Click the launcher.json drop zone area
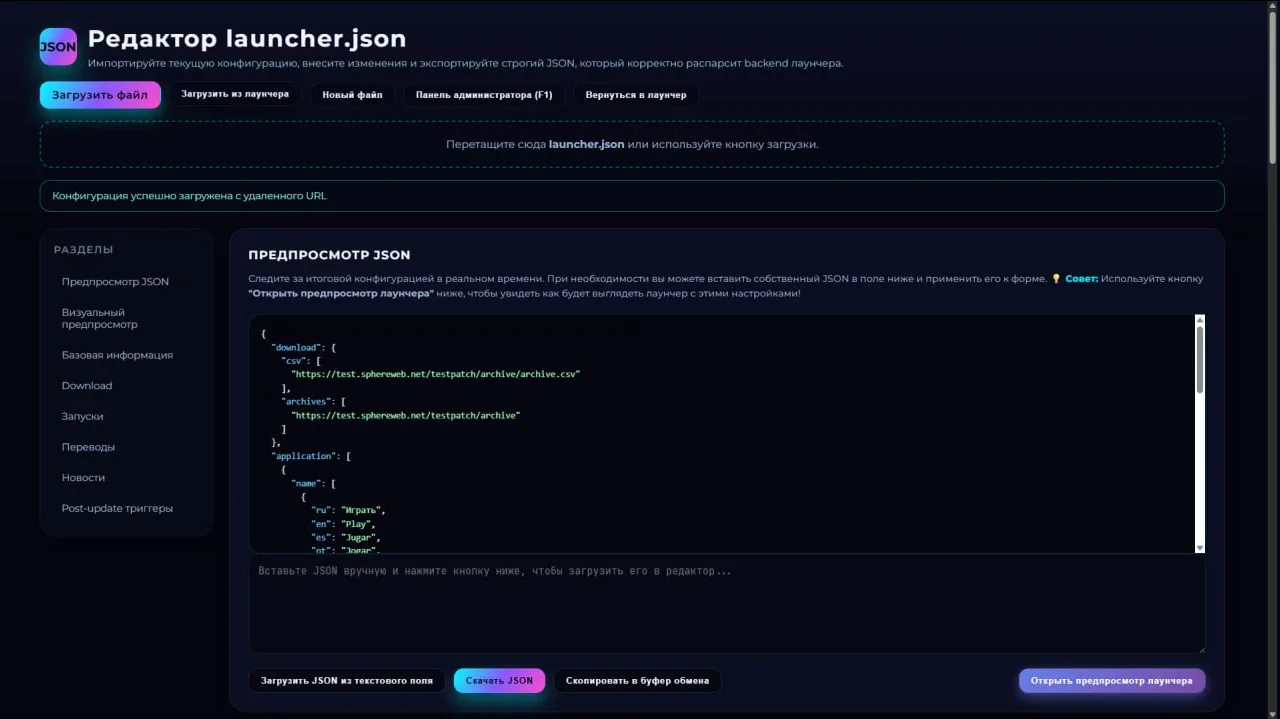1280x719 pixels. pyautogui.click(x=632, y=145)
